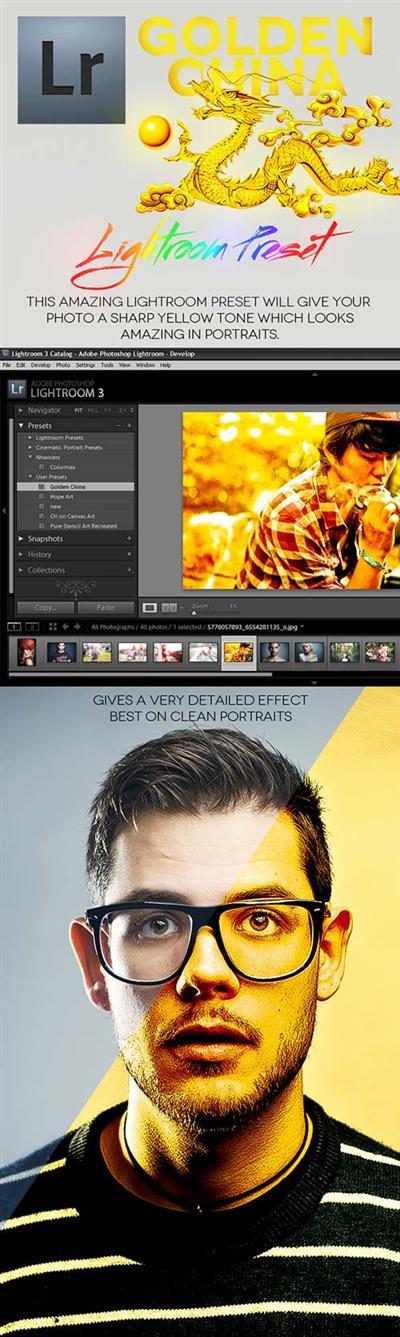Apply the preset named new
This screenshot has height=1337, width=400.
pyautogui.click(x=56, y=506)
